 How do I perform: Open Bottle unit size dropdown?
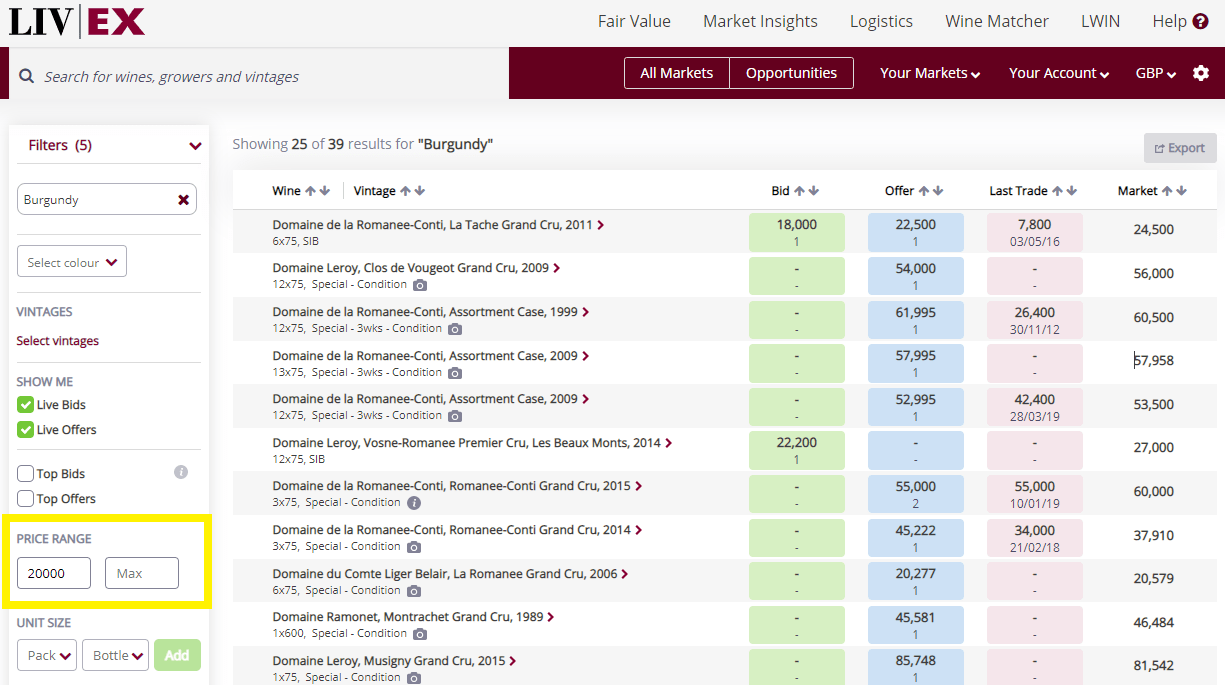(115, 656)
